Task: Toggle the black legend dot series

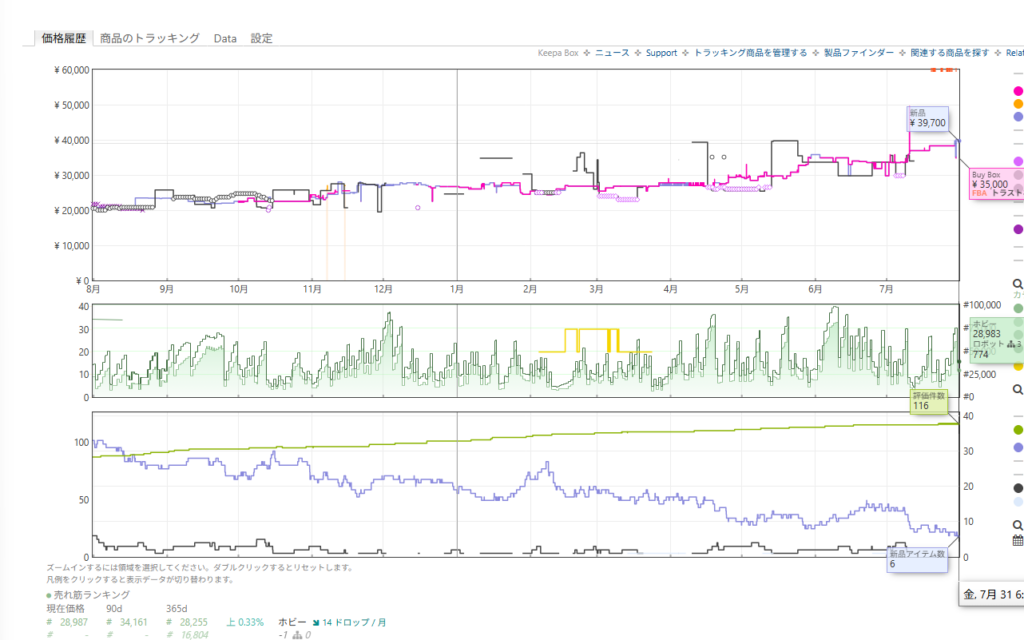Action: [1018, 488]
